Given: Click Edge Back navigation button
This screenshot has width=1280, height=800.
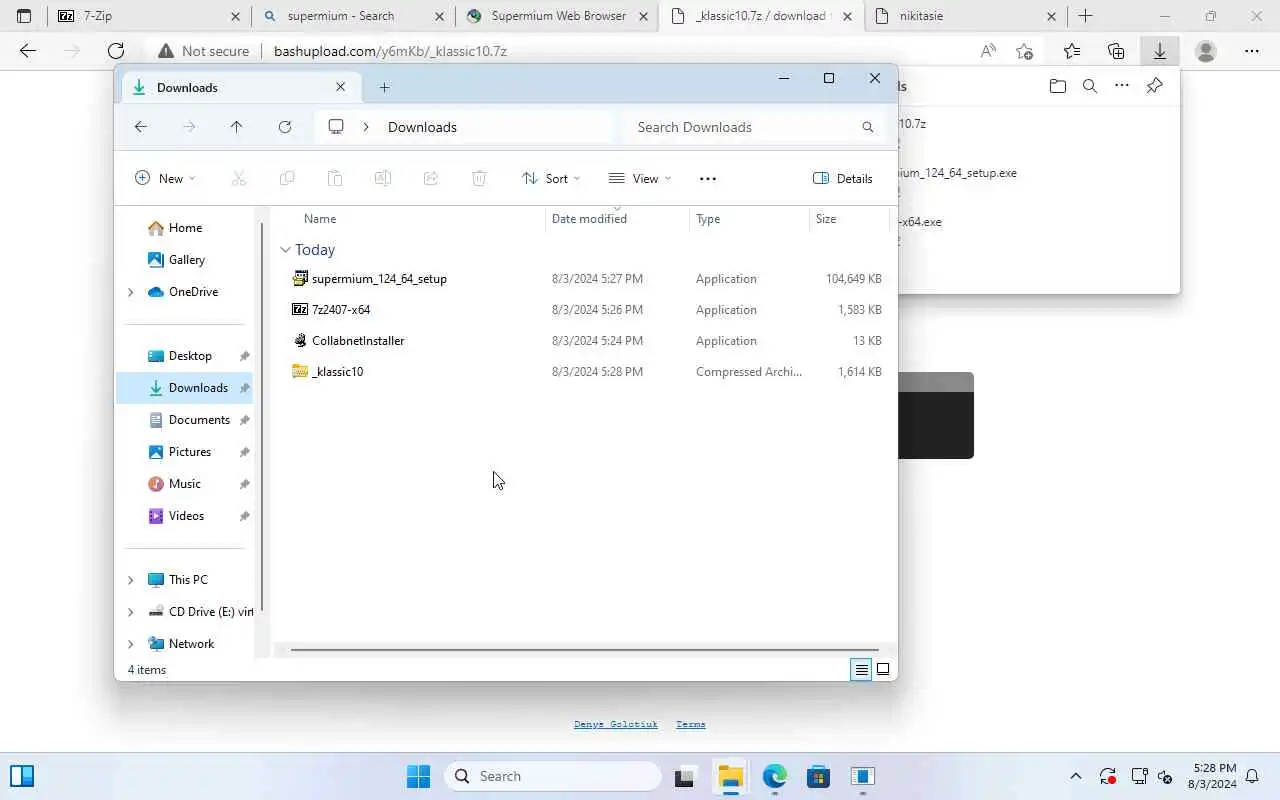Looking at the screenshot, I should (28, 51).
